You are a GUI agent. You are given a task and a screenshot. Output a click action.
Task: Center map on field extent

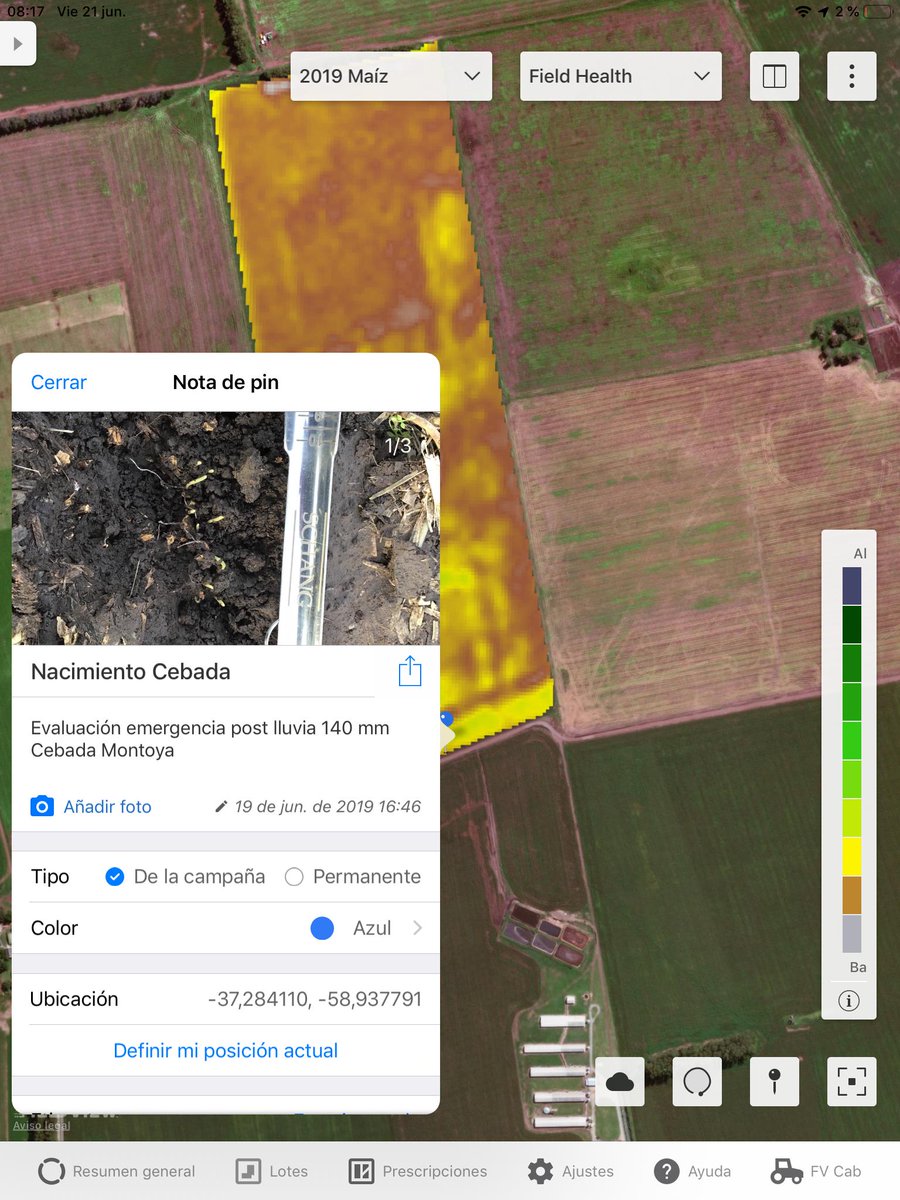click(x=852, y=1081)
